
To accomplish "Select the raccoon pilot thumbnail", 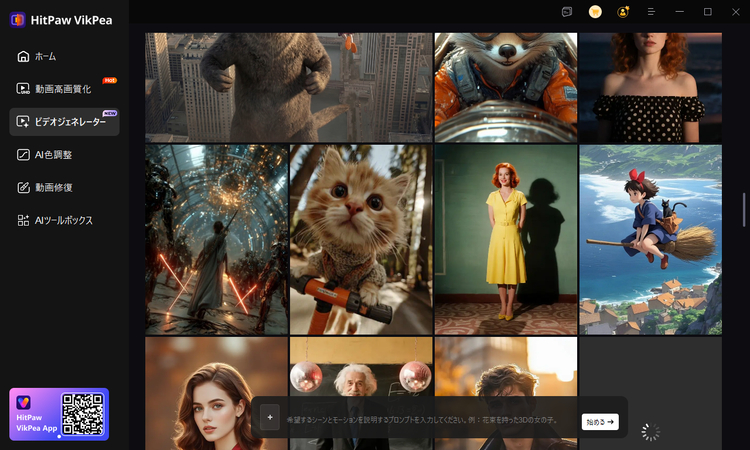I will [506, 88].
